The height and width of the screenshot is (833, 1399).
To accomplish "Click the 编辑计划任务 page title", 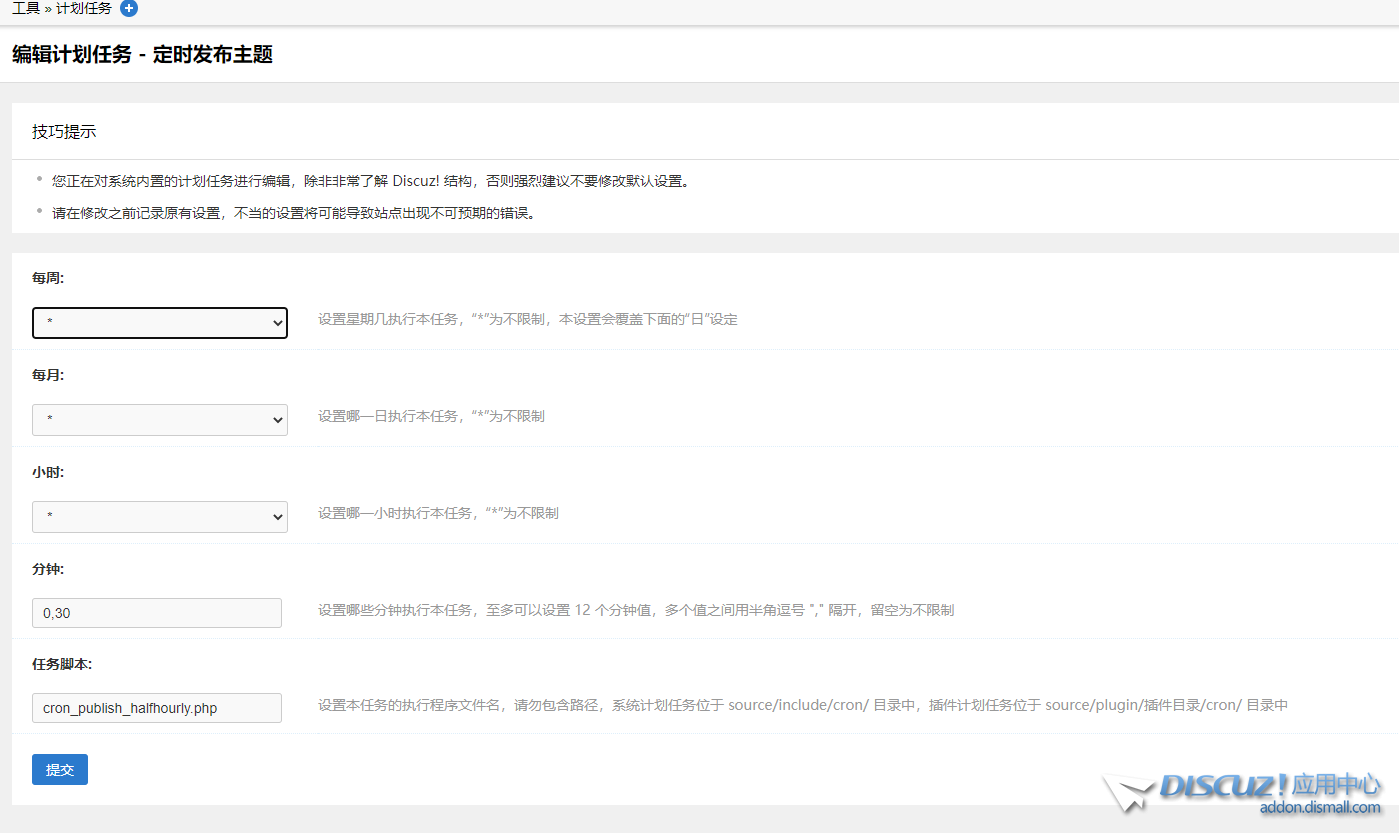I will point(142,55).
